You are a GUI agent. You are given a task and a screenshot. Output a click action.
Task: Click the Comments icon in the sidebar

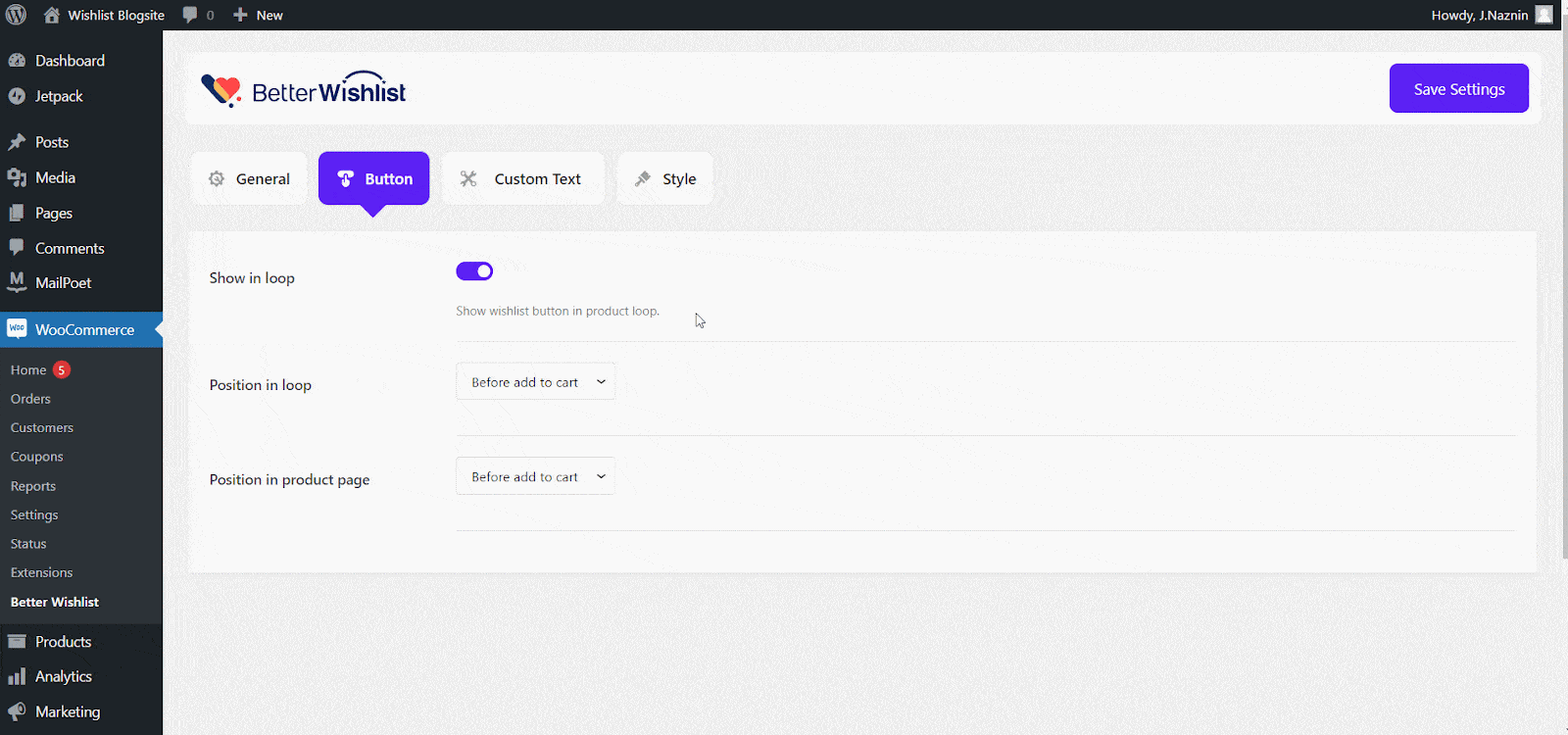point(17,247)
